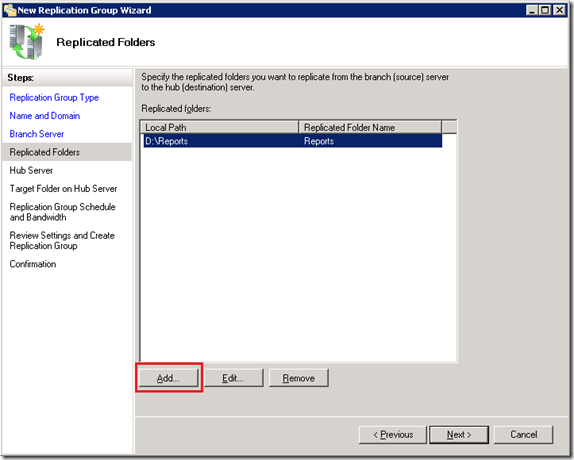Sort by Local Path column header

[x=220, y=127]
